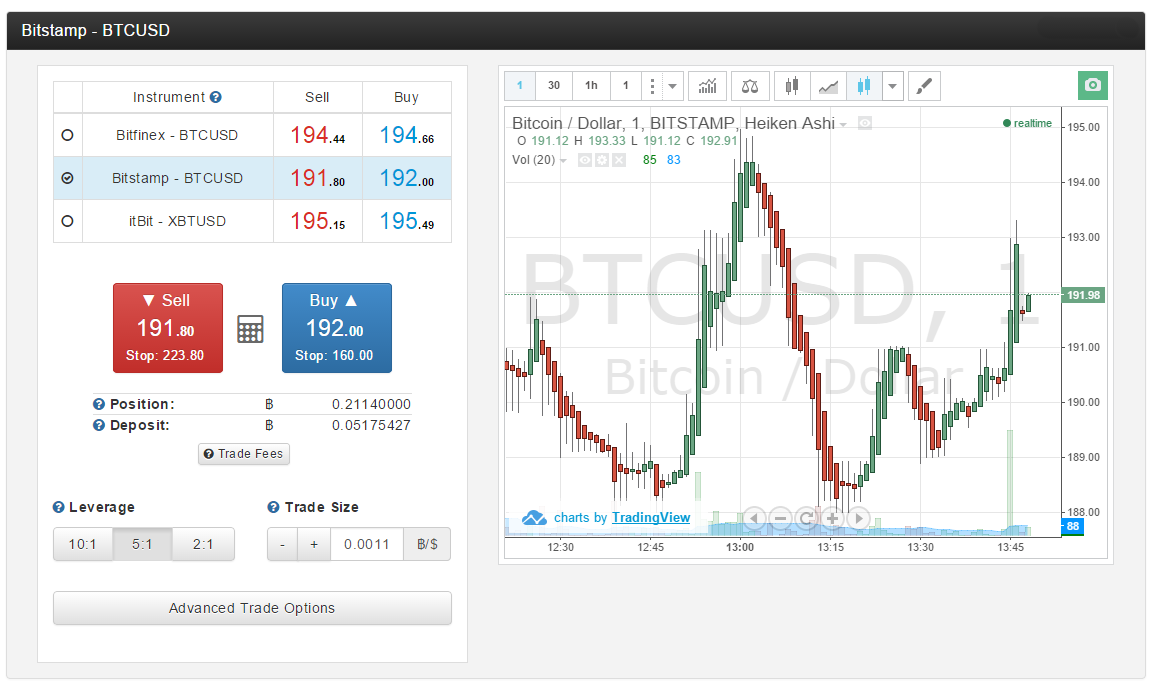Select Bitfinex - BTCUSD radio button
The image size is (1161, 692).
coord(67,135)
